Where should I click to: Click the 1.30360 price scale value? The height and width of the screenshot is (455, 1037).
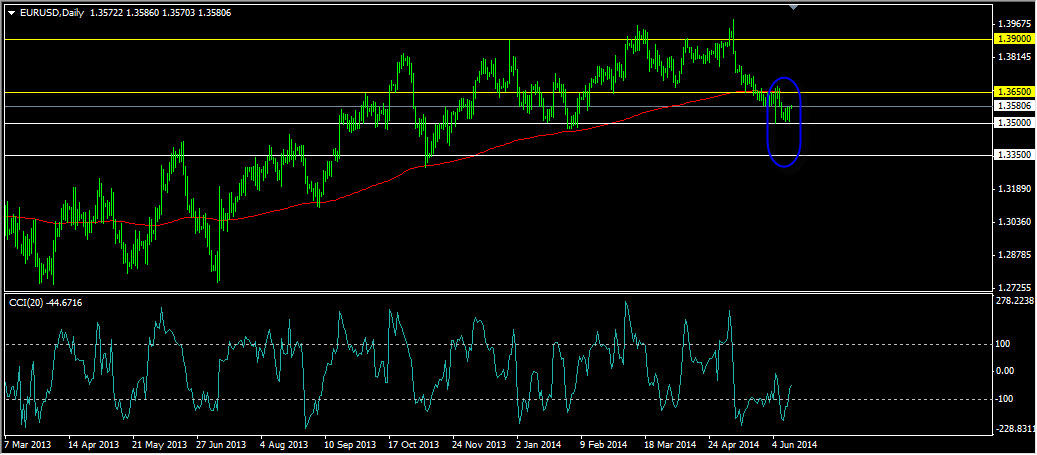[1017, 222]
